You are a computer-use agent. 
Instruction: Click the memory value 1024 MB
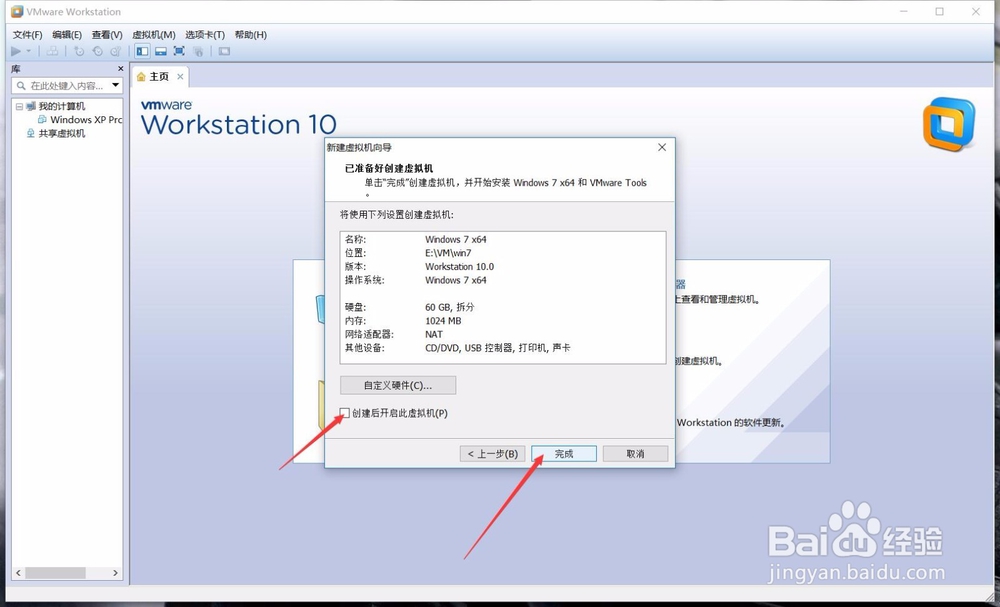point(443,321)
